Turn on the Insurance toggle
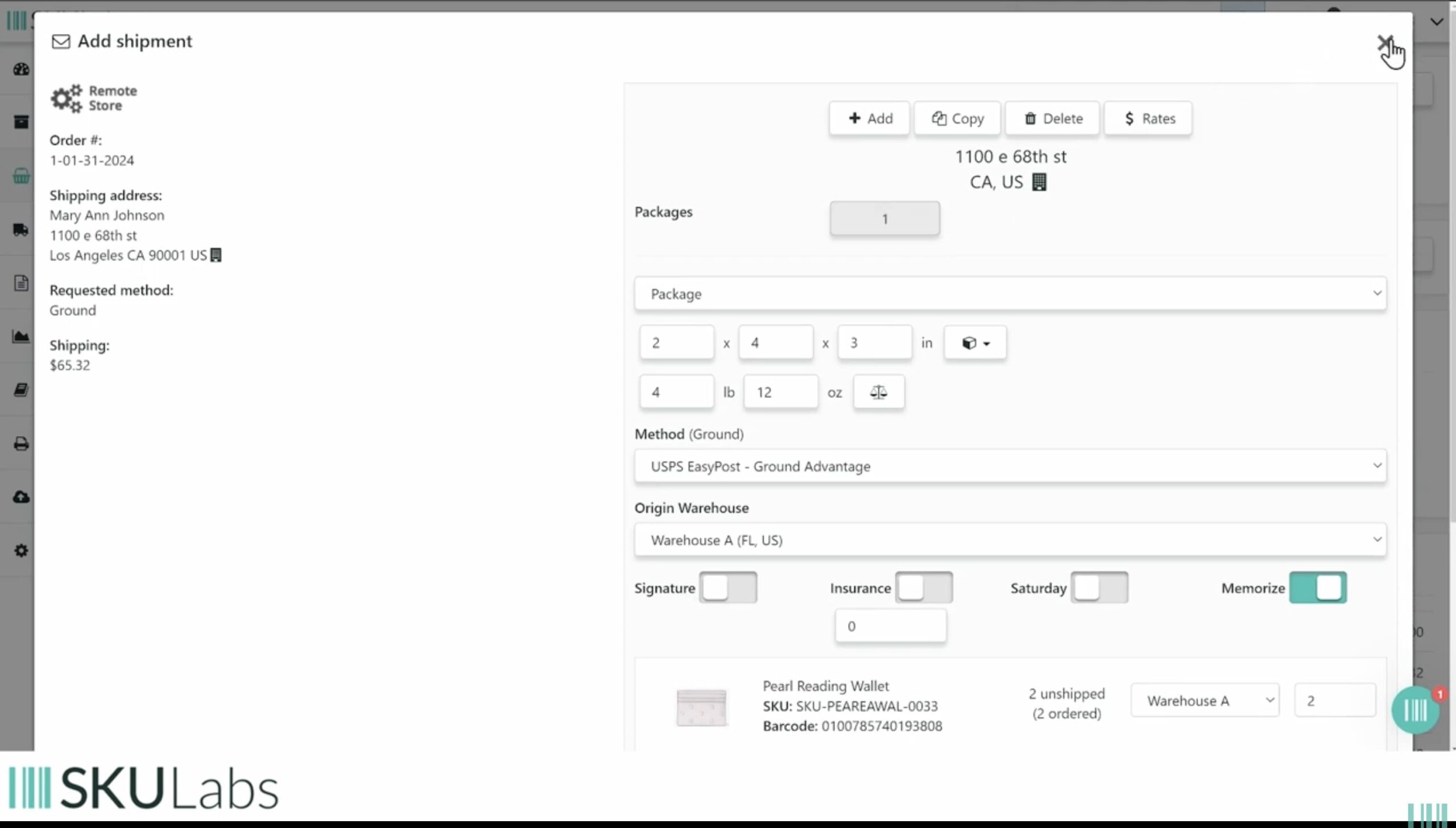Viewport: 1456px width, 828px height. point(924,587)
